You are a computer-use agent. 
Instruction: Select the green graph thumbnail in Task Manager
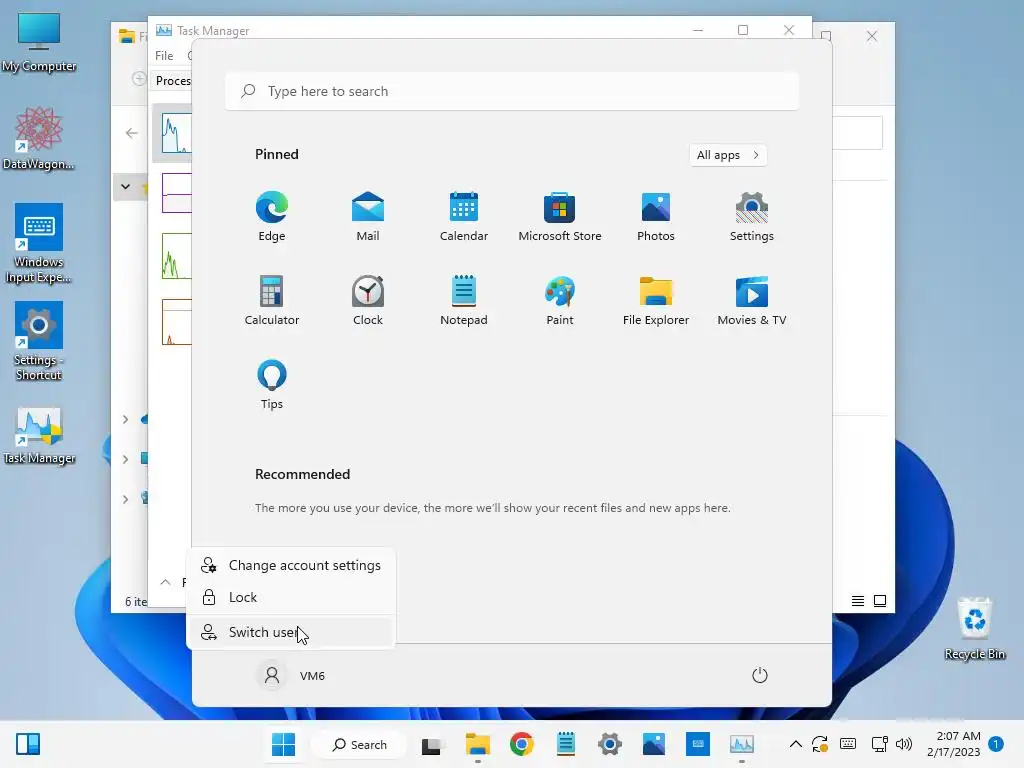[x=176, y=255]
